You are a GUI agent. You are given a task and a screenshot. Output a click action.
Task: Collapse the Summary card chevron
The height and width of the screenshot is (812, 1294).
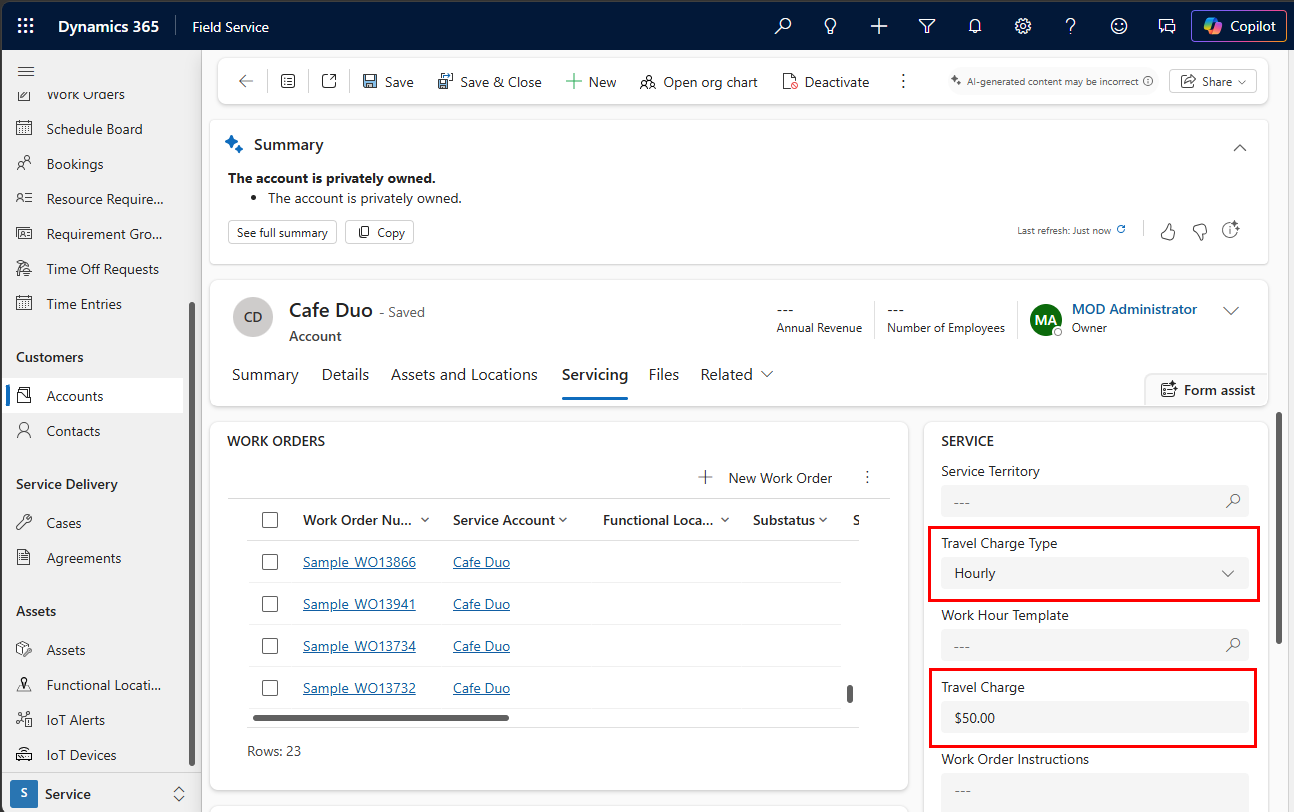(x=1240, y=147)
